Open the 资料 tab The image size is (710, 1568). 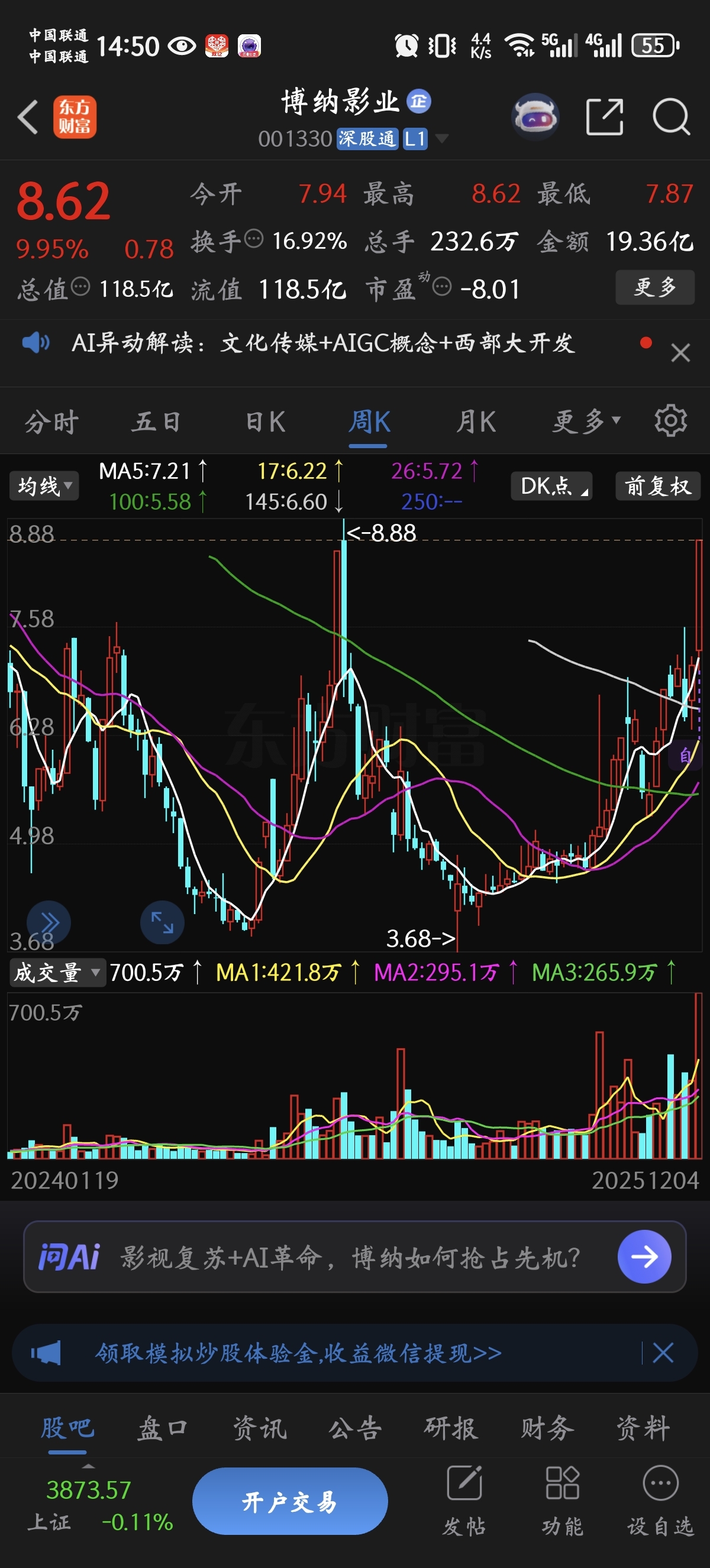(643, 1428)
